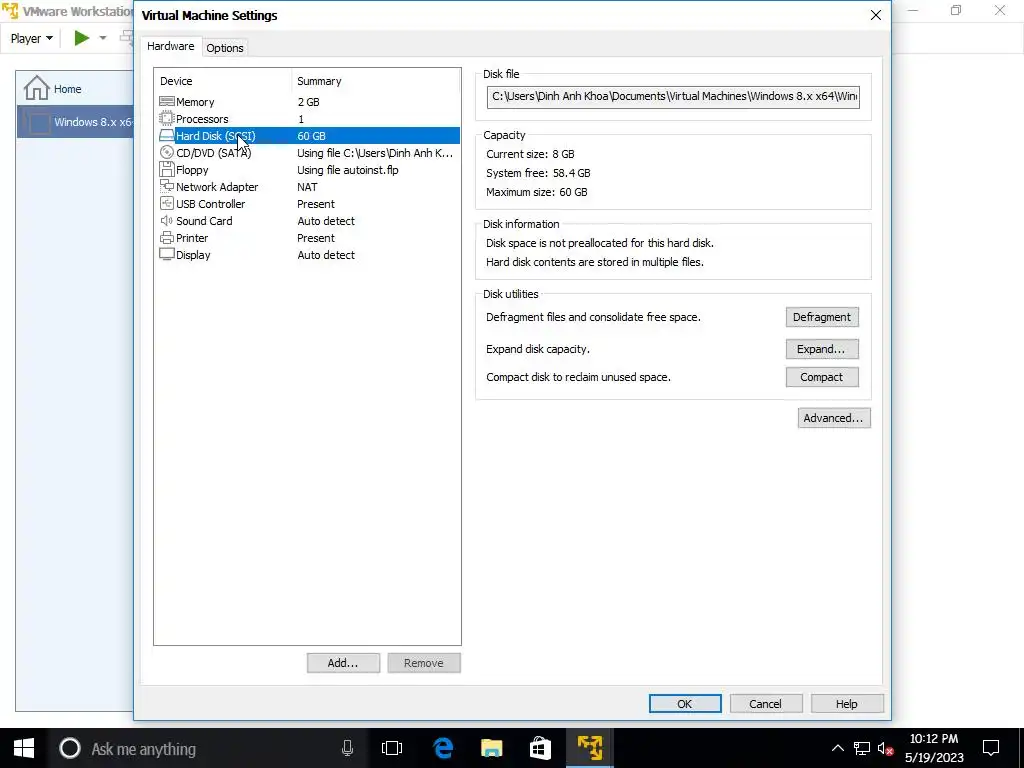Open the Windows Start menu

pos(24,748)
